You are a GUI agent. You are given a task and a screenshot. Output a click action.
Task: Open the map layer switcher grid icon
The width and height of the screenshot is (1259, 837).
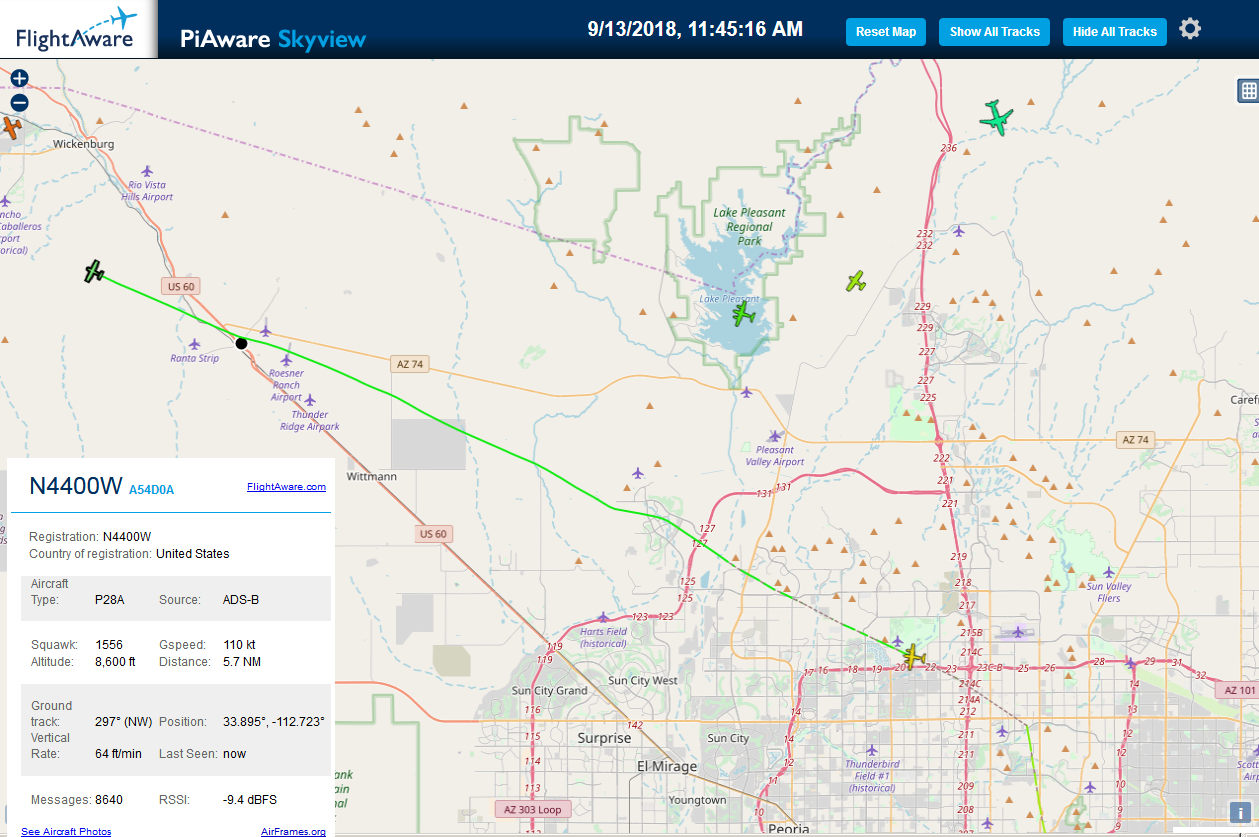coord(1248,91)
